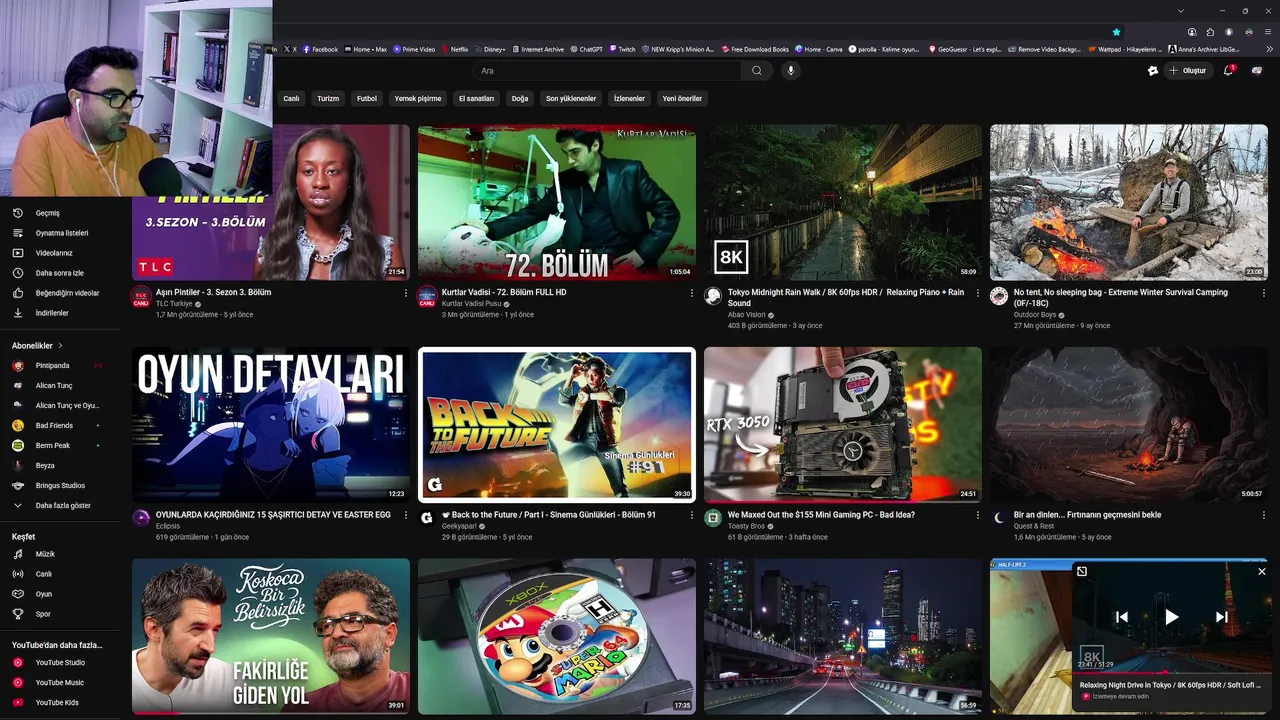Open the account avatar menu
Screen dimensions: 1280x720
pos(1257,71)
